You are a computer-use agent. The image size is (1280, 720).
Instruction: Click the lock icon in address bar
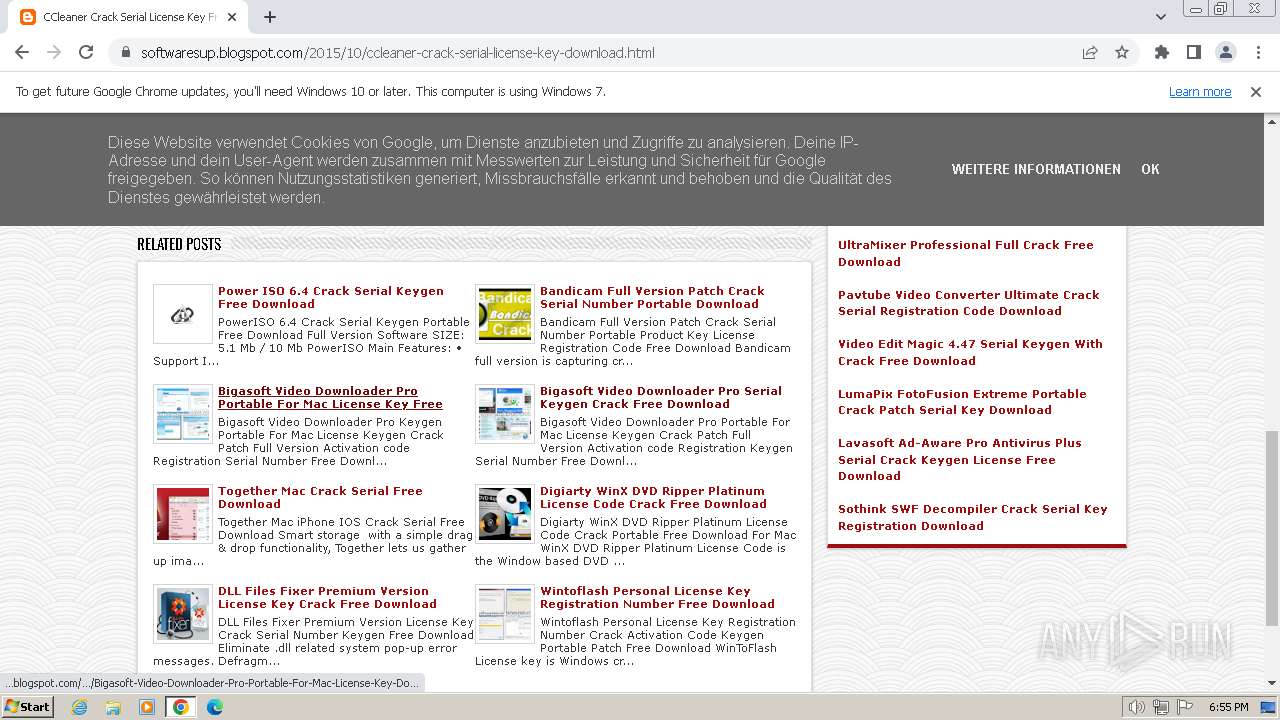[126, 53]
